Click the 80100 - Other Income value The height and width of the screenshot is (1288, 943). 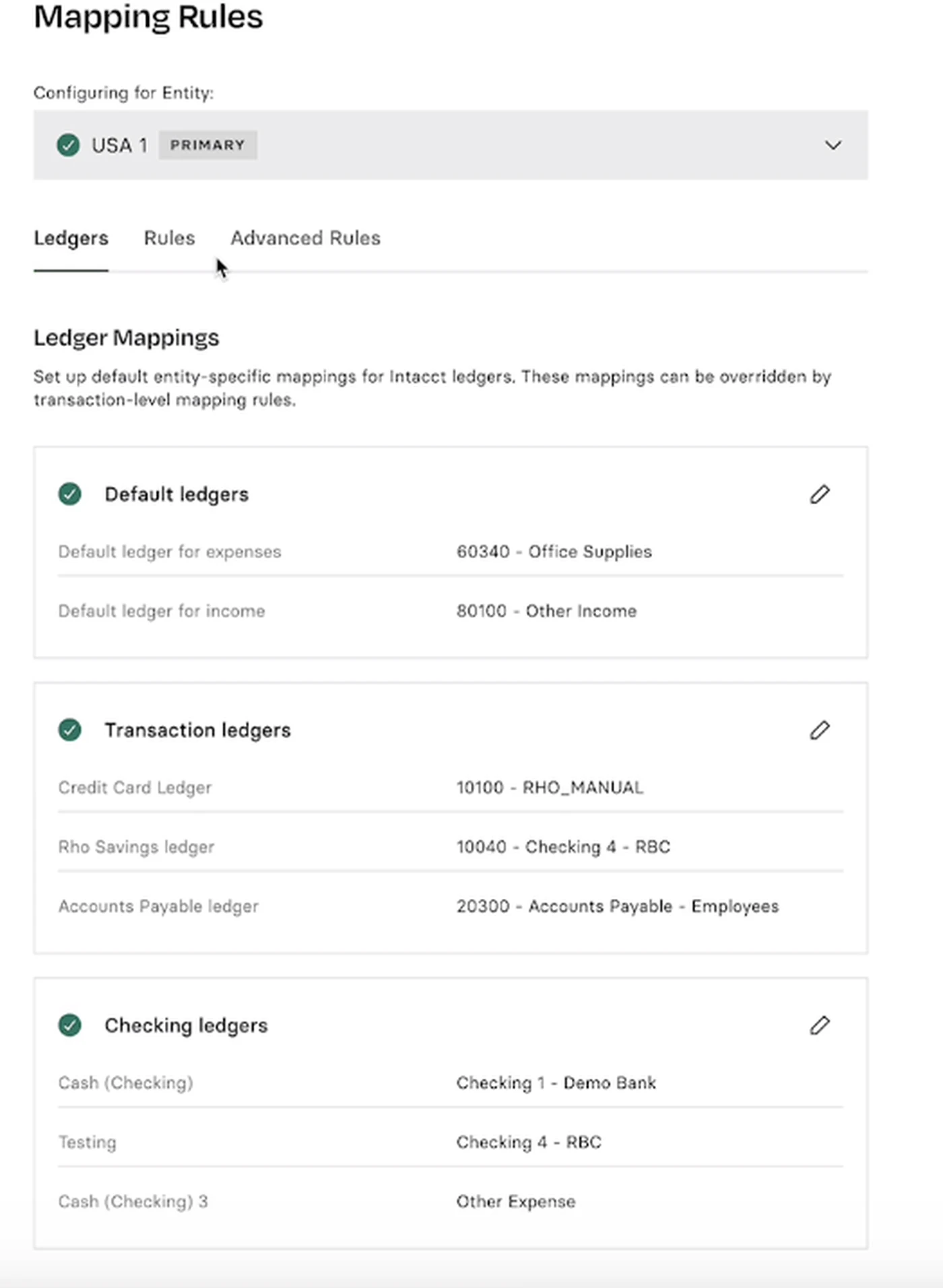[x=546, y=611]
